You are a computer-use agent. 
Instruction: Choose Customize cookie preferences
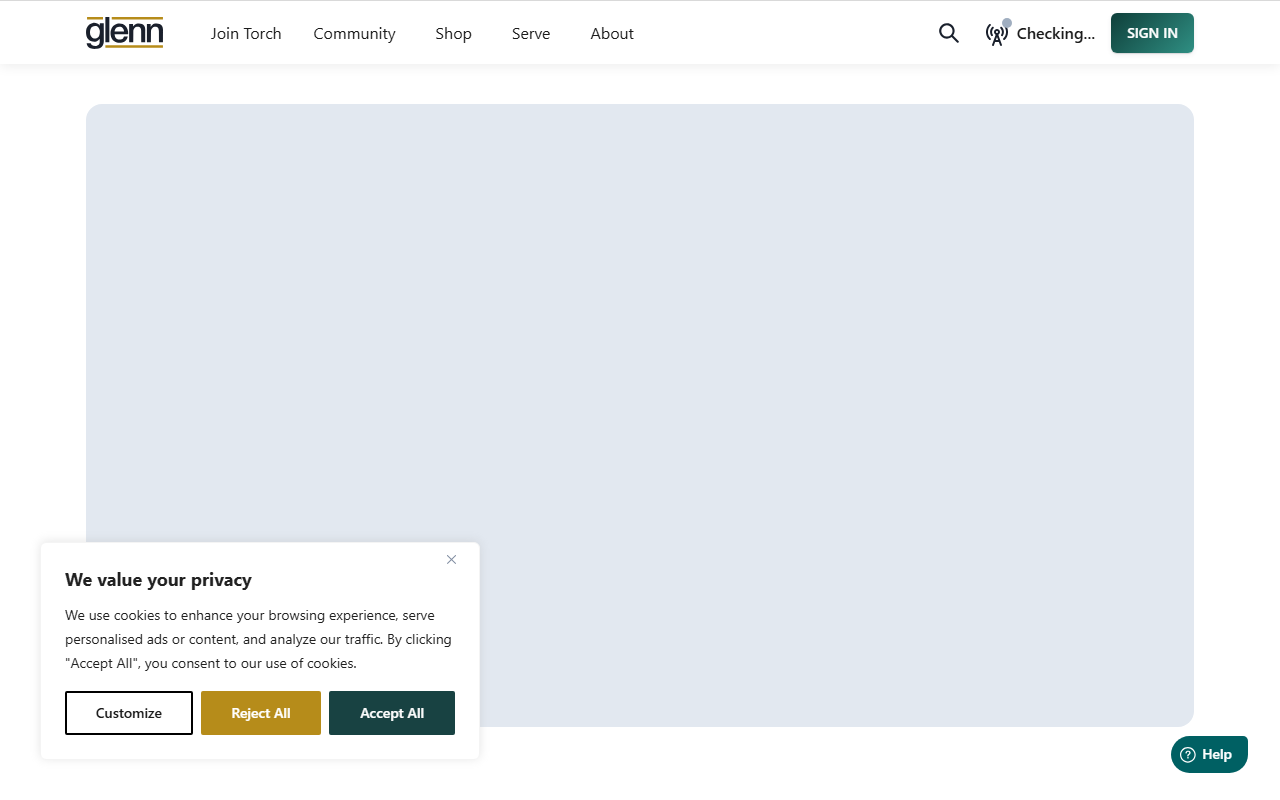(x=129, y=713)
